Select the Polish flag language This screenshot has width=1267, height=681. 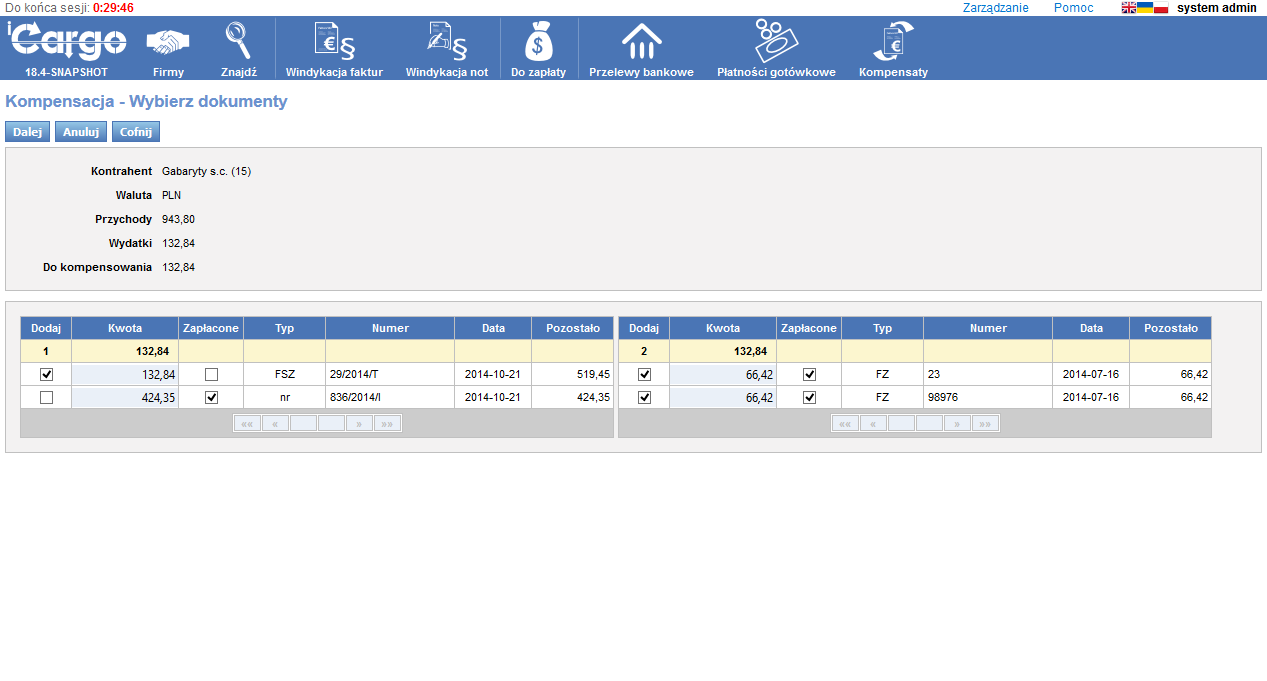pos(1161,8)
